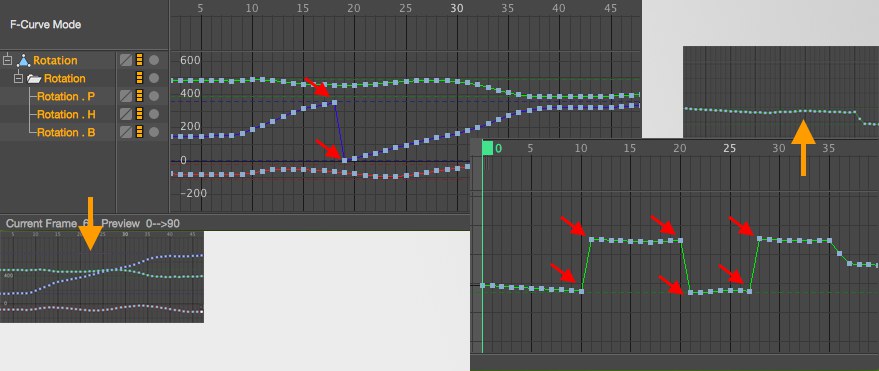Click the orange filmstrip icon on the Rotation . H row
The width and height of the screenshot is (879, 371).
(140, 114)
